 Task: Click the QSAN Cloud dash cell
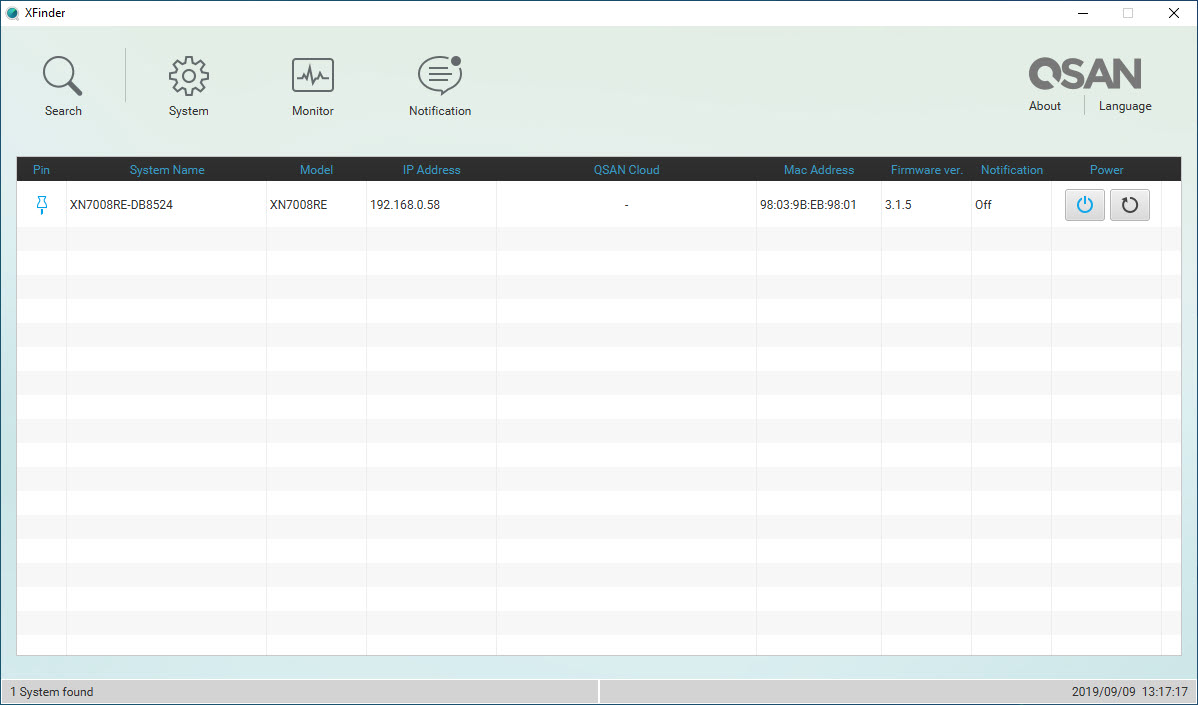[x=627, y=205]
